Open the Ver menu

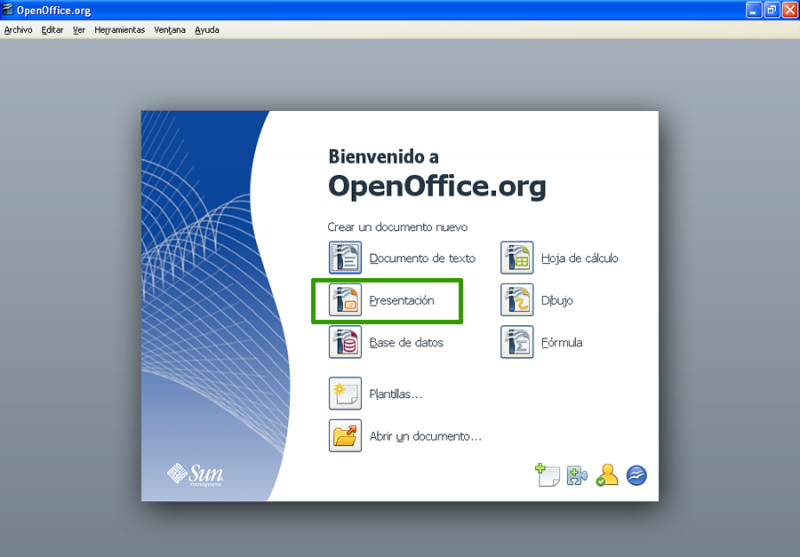(79, 30)
